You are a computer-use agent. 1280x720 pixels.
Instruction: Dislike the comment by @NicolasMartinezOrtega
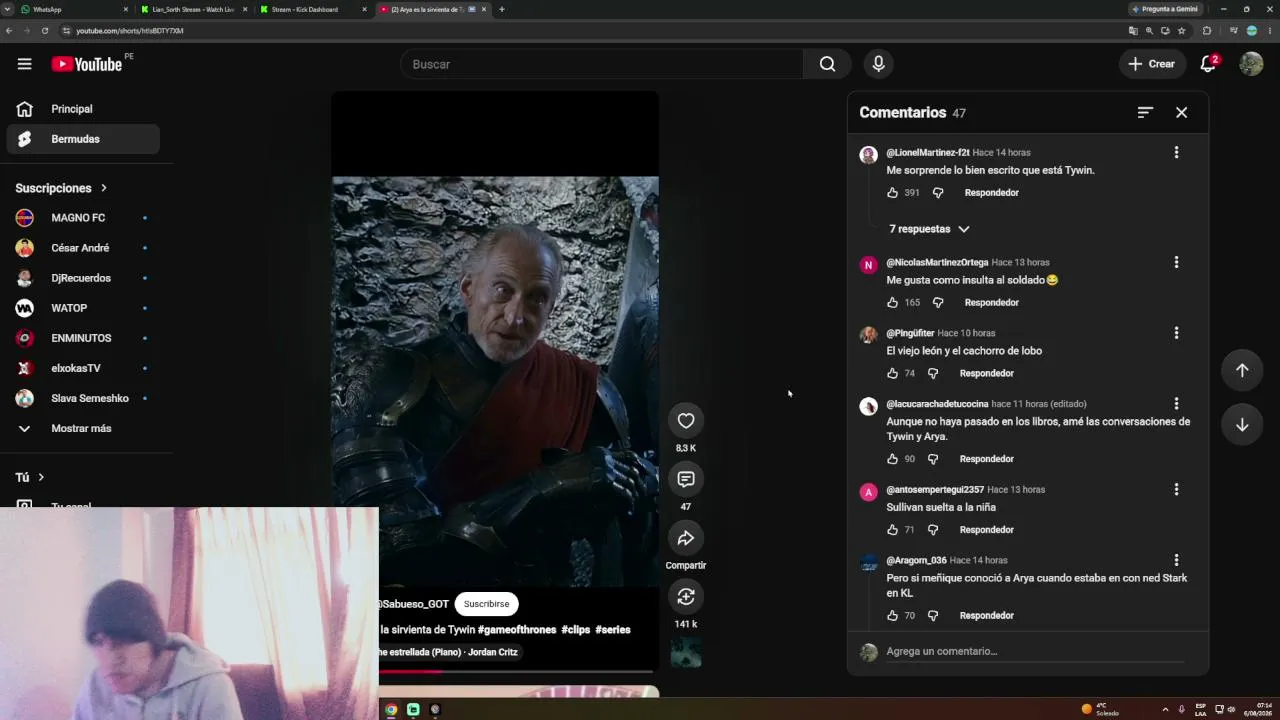tap(938, 303)
